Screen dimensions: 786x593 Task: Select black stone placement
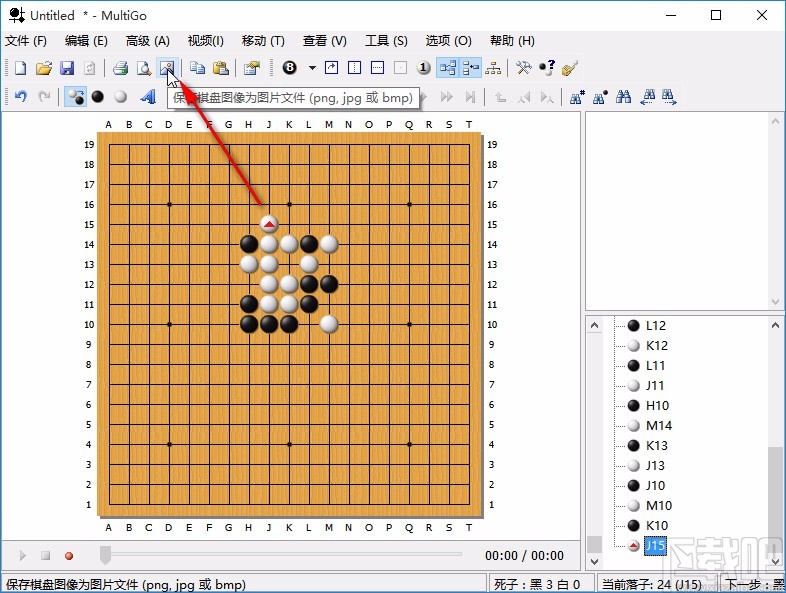coord(98,96)
